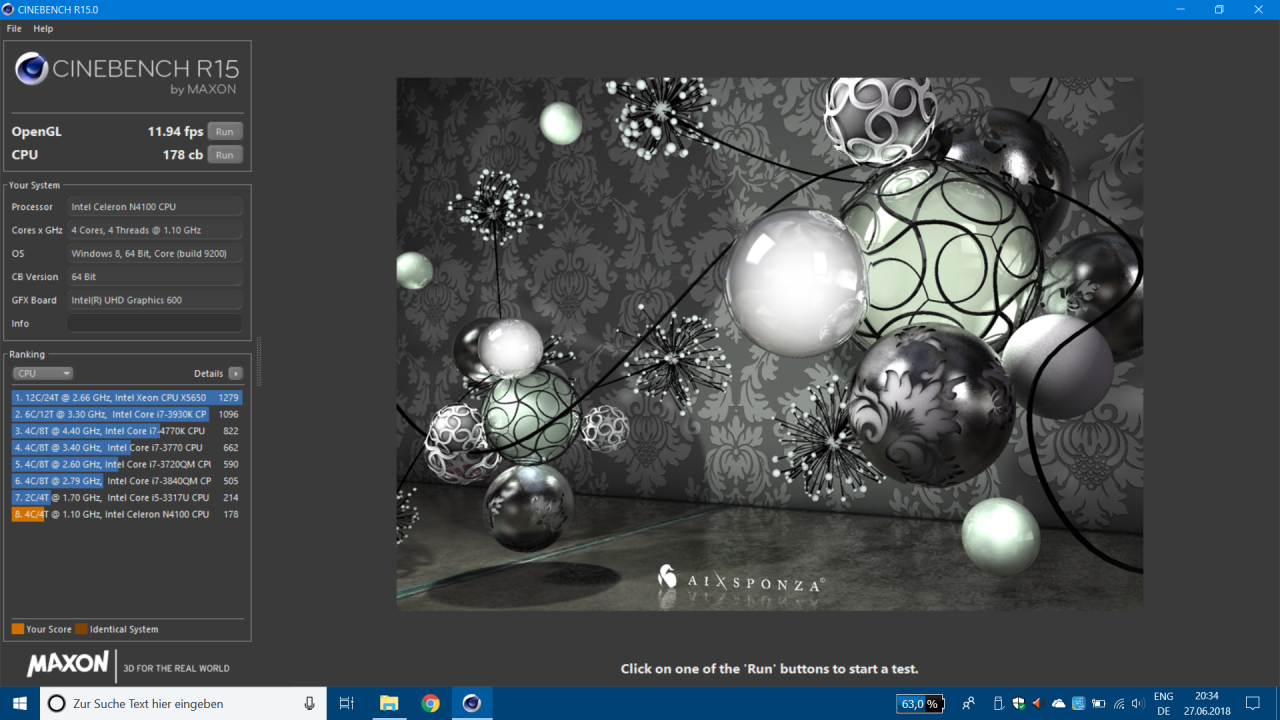
Task: Click the safely remove USB hardware icon
Action: pos(998,704)
